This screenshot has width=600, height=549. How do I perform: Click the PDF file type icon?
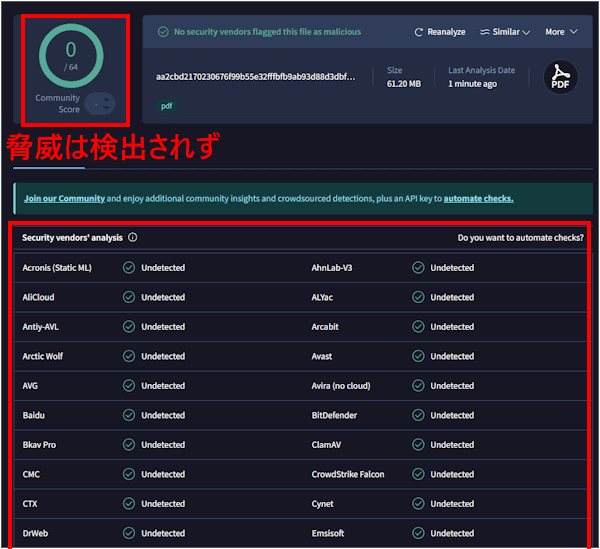(561, 77)
